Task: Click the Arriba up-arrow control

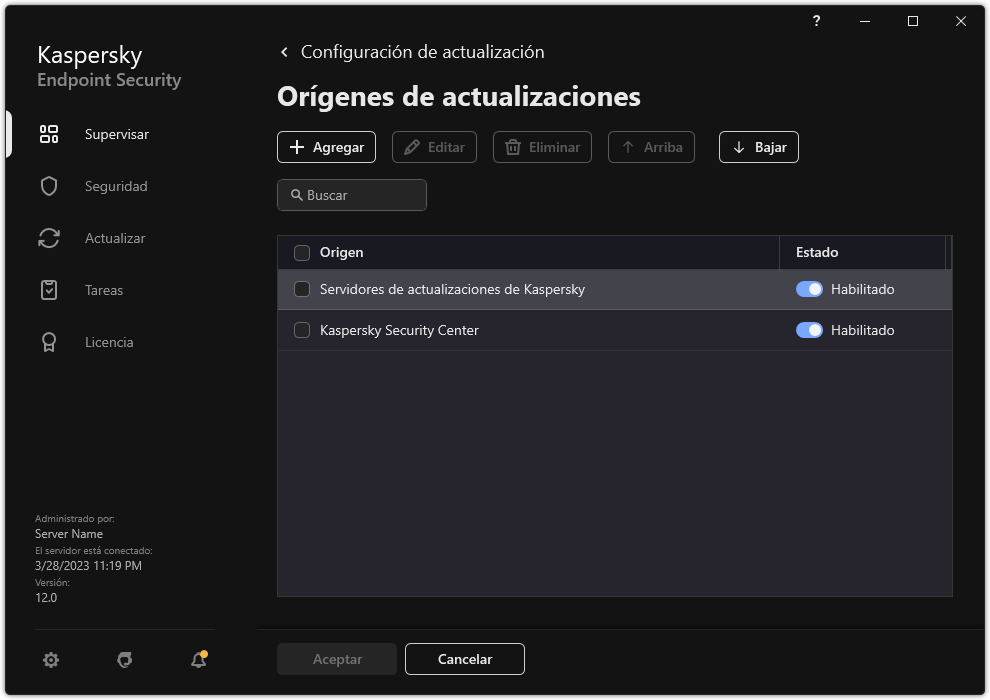Action: pyautogui.click(x=651, y=147)
